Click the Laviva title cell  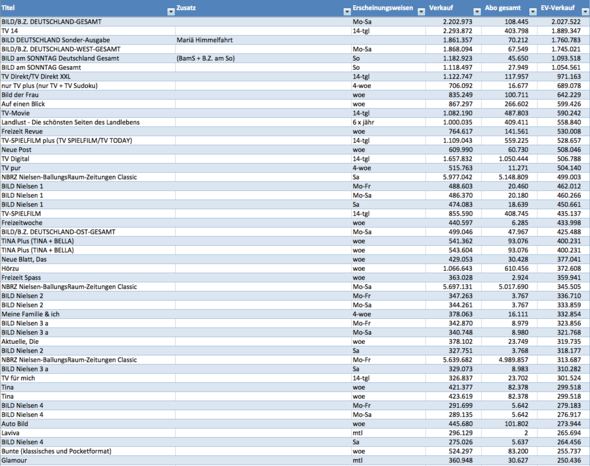point(88,433)
